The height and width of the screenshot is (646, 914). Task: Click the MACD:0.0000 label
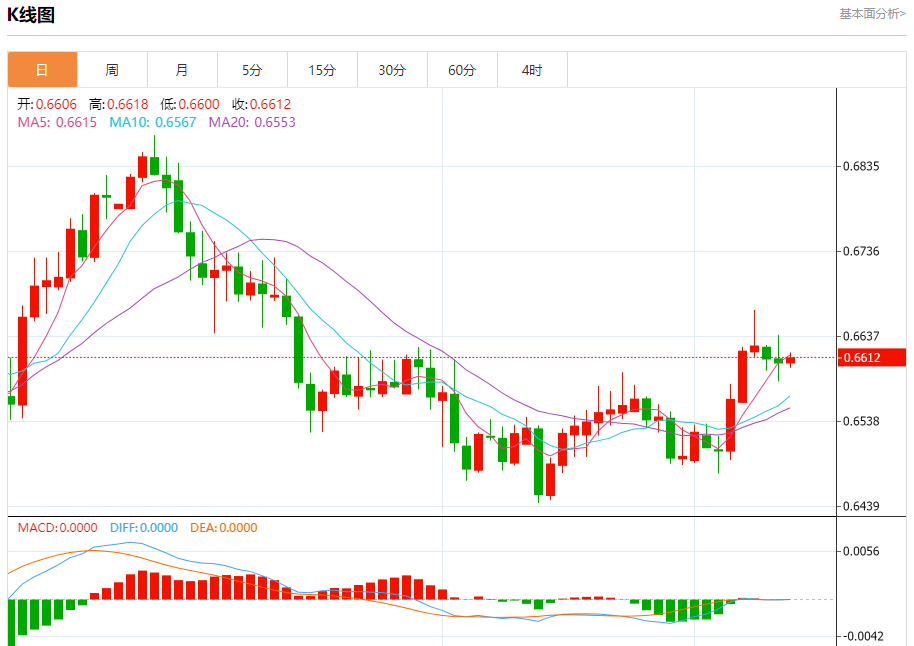coord(57,528)
